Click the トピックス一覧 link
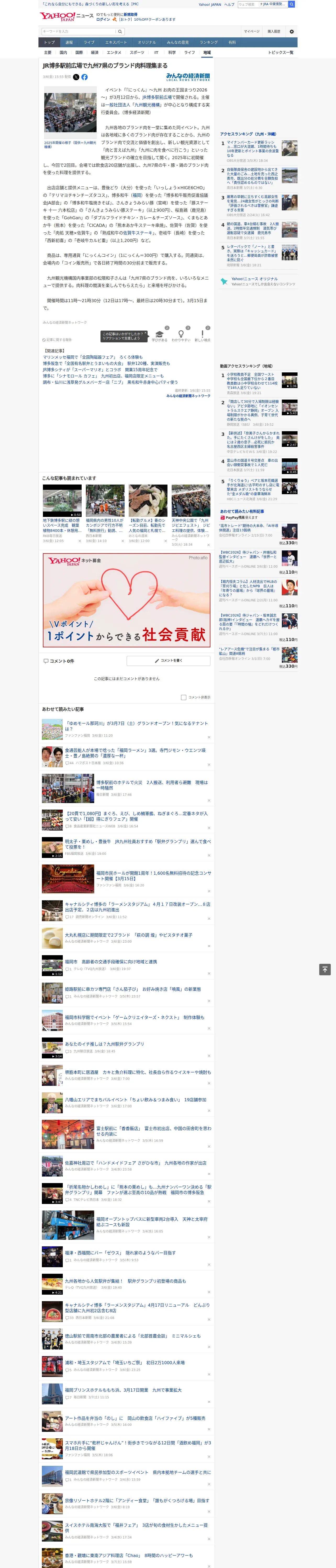This screenshot has width=336, height=1568. click(281, 52)
